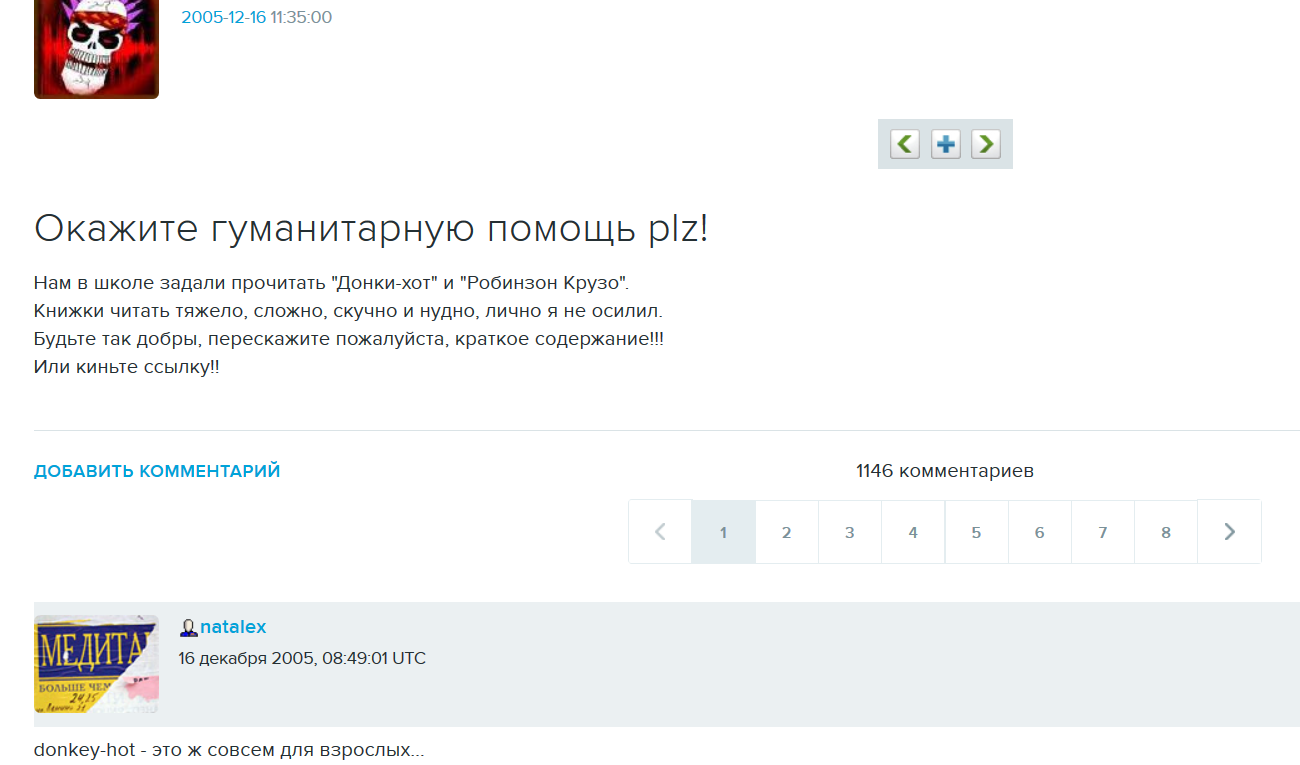
Task: Open natalex's yellow avatar picture
Action: 96,664
